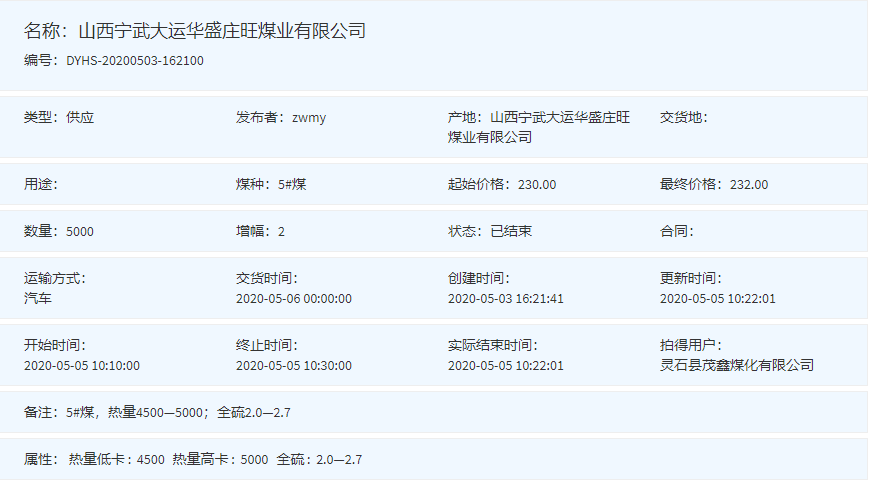Click the start time 2020-05-05 10:10:00

(x=82, y=365)
